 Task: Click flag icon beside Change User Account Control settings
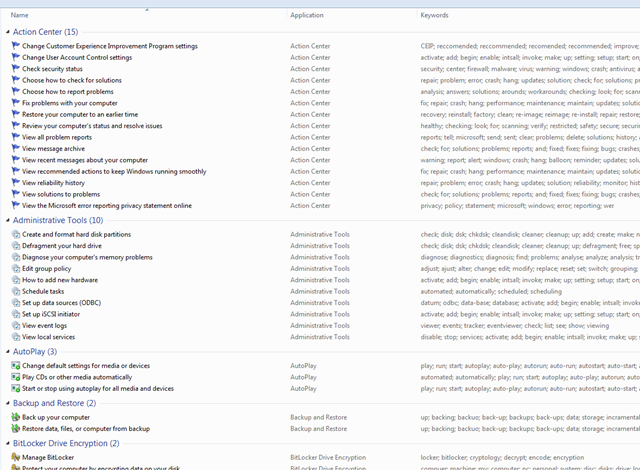(x=16, y=57)
